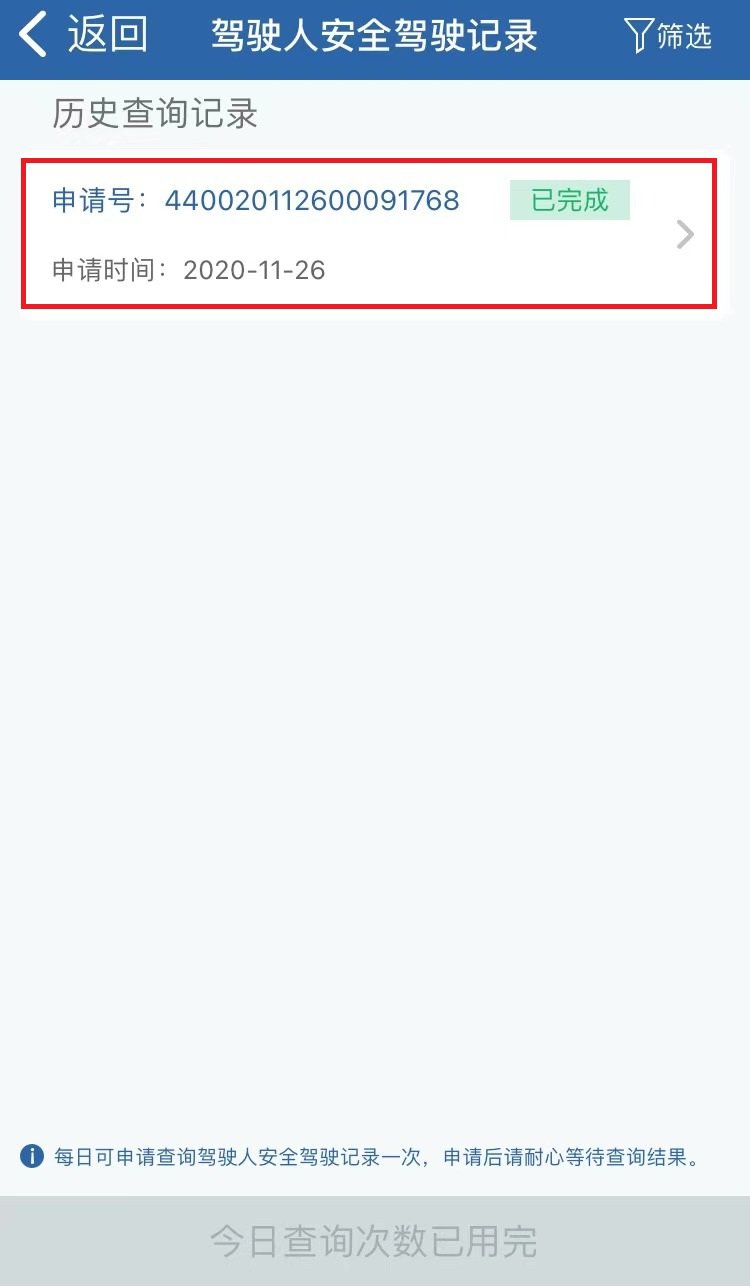This screenshot has width=750, height=1286.
Task: Open record via gray right chevron
Action: (685, 235)
